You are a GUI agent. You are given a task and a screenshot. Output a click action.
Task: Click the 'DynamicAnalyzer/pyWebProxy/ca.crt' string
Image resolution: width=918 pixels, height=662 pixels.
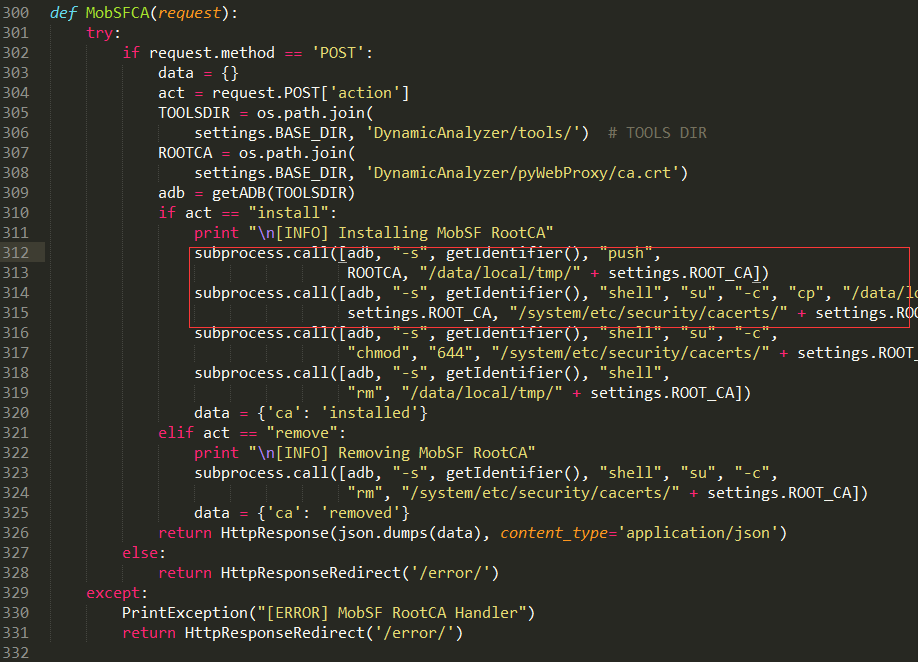pyautogui.click(x=522, y=173)
